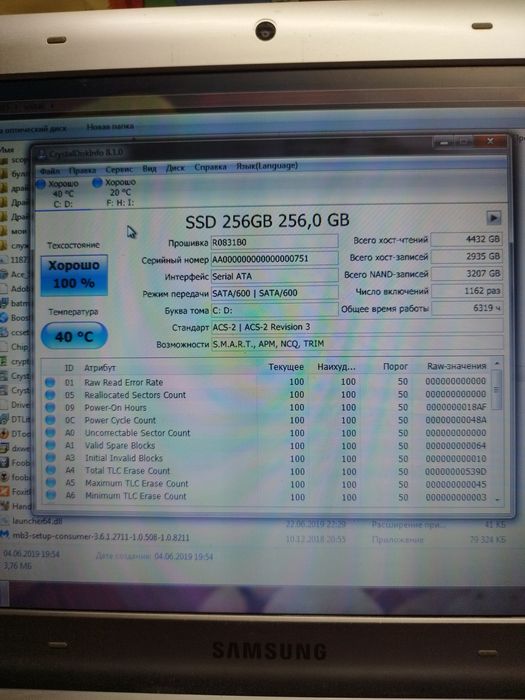Click the raw value 00000000539D

pos(456,471)
